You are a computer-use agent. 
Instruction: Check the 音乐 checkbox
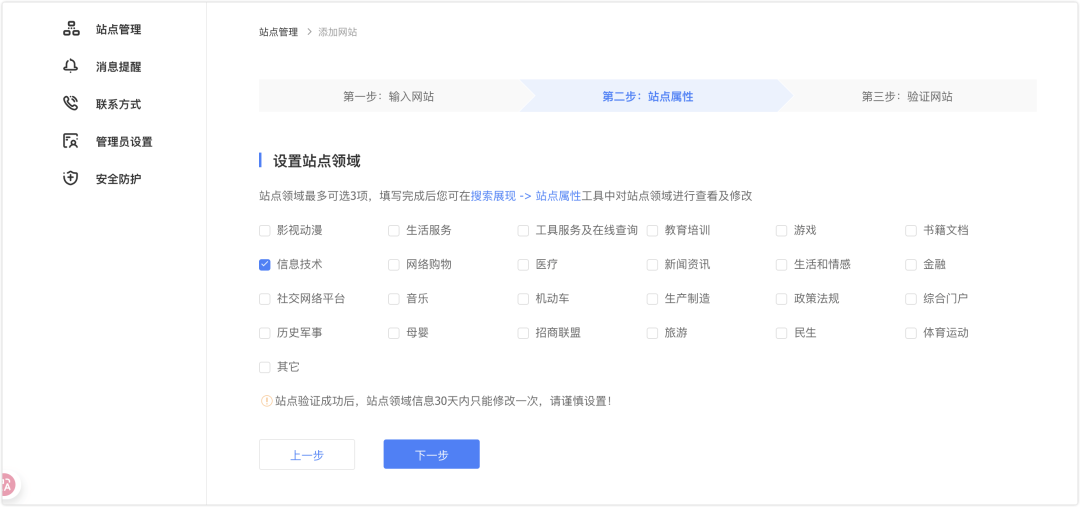pos(394,299)
